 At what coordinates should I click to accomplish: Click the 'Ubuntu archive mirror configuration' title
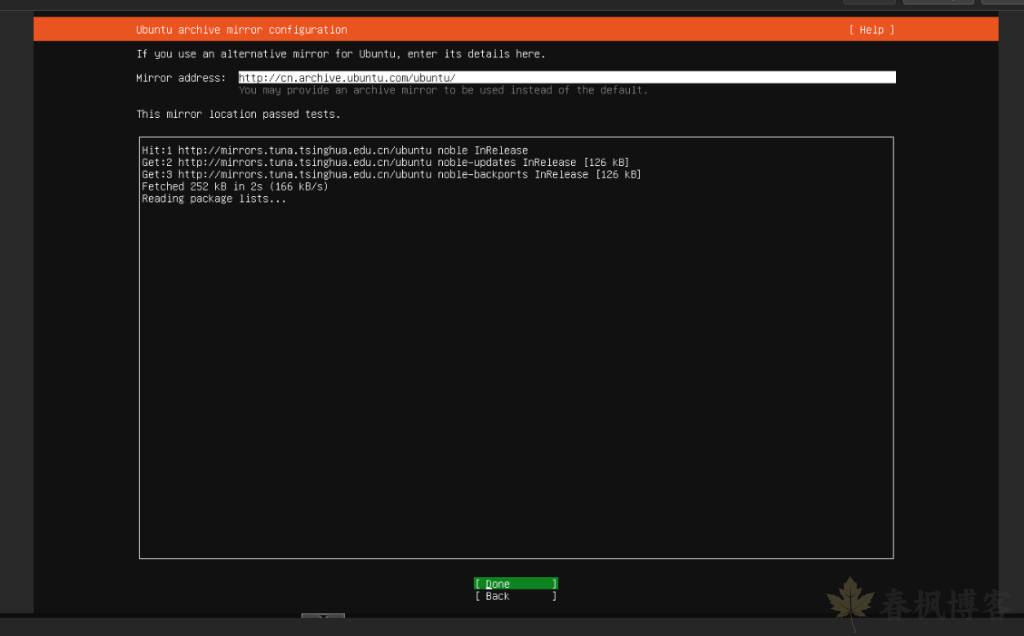[x=242, y=30]
